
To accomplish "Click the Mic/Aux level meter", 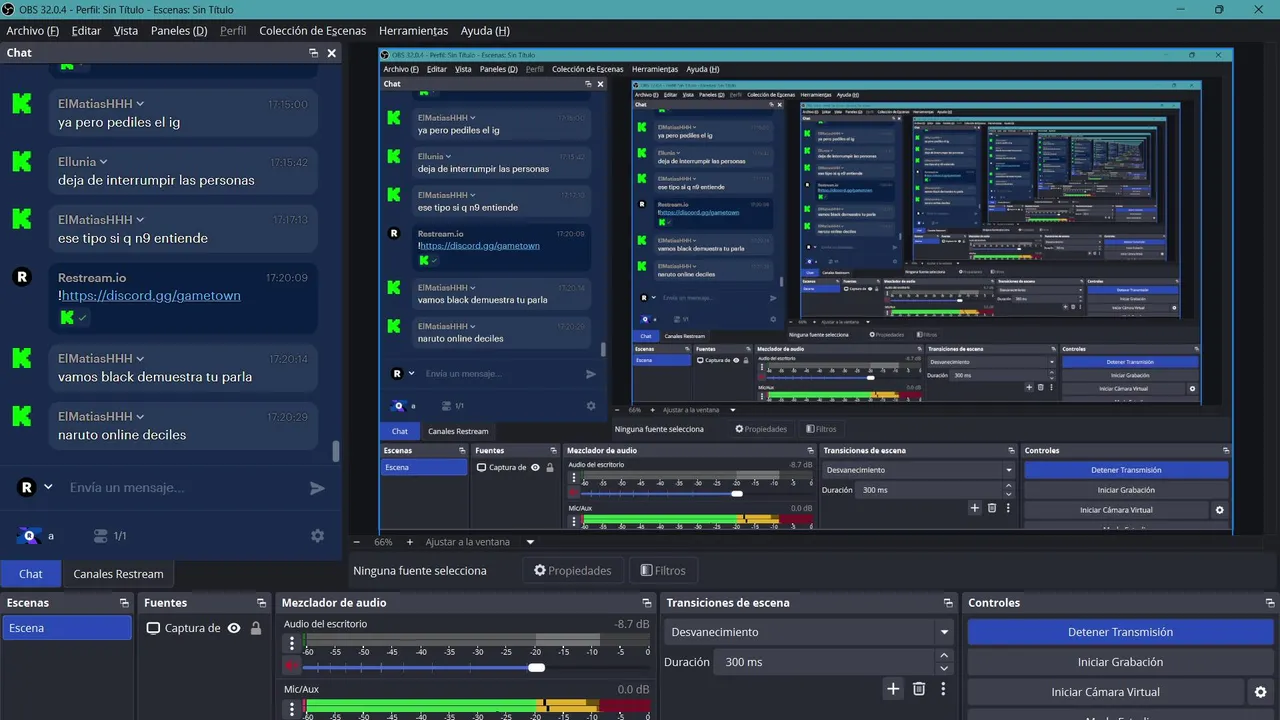I will pyautogui.click(x=477, y=707).
